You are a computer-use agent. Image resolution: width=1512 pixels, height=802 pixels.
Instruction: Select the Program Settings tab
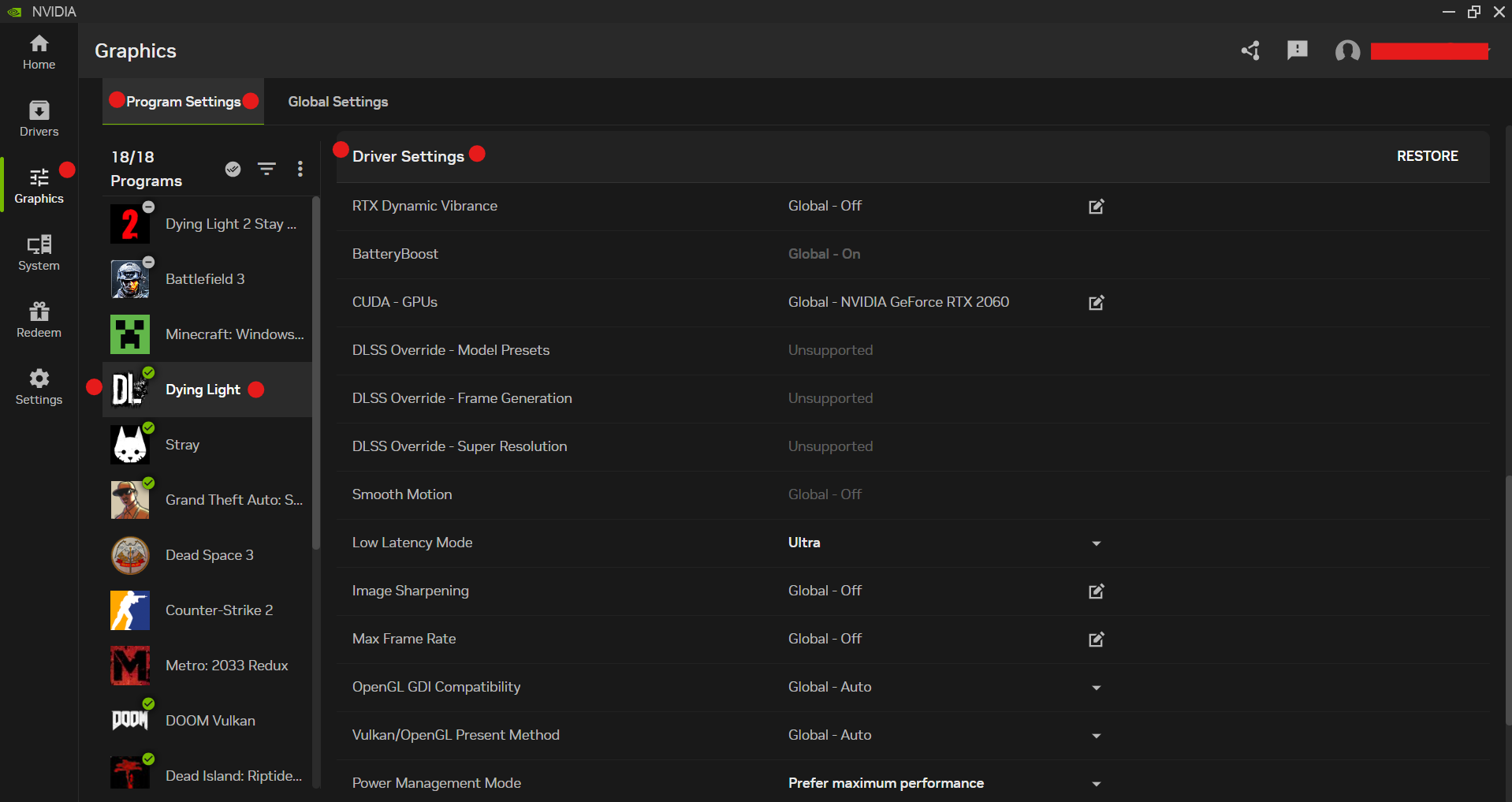[x=183, y=102]
